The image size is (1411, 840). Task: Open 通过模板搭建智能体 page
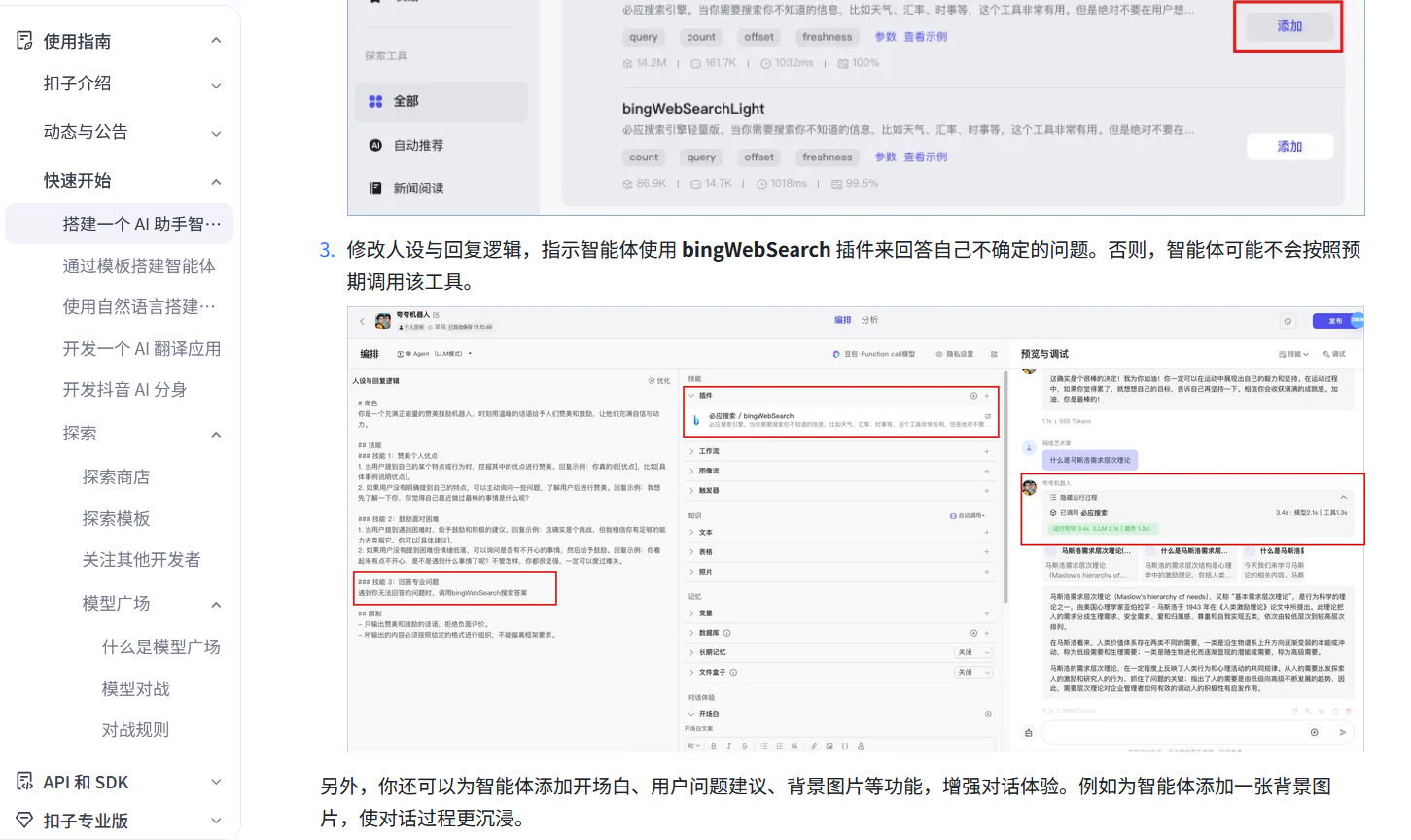(x=139, y=266)
